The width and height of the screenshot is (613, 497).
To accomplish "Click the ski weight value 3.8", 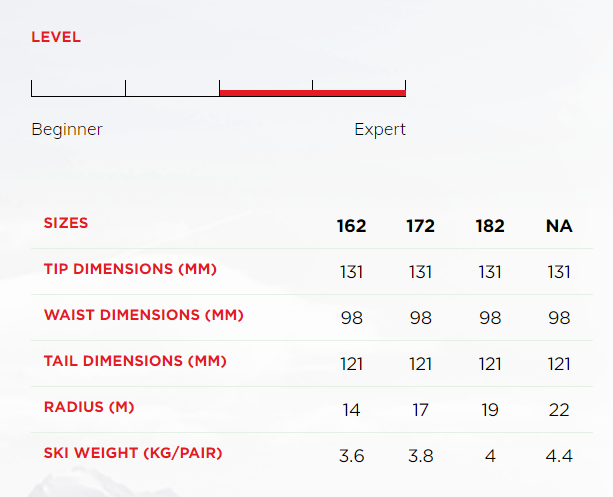I will (x=420, y=456).
